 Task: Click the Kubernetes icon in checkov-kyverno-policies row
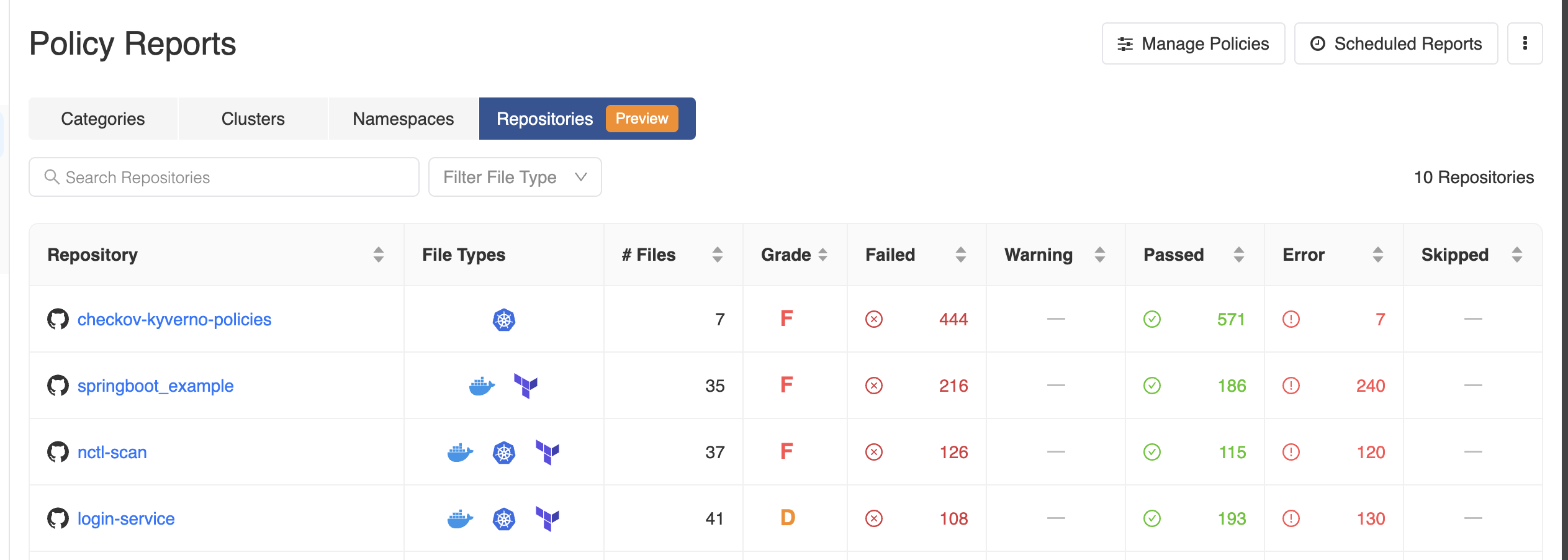coord(504,320)
